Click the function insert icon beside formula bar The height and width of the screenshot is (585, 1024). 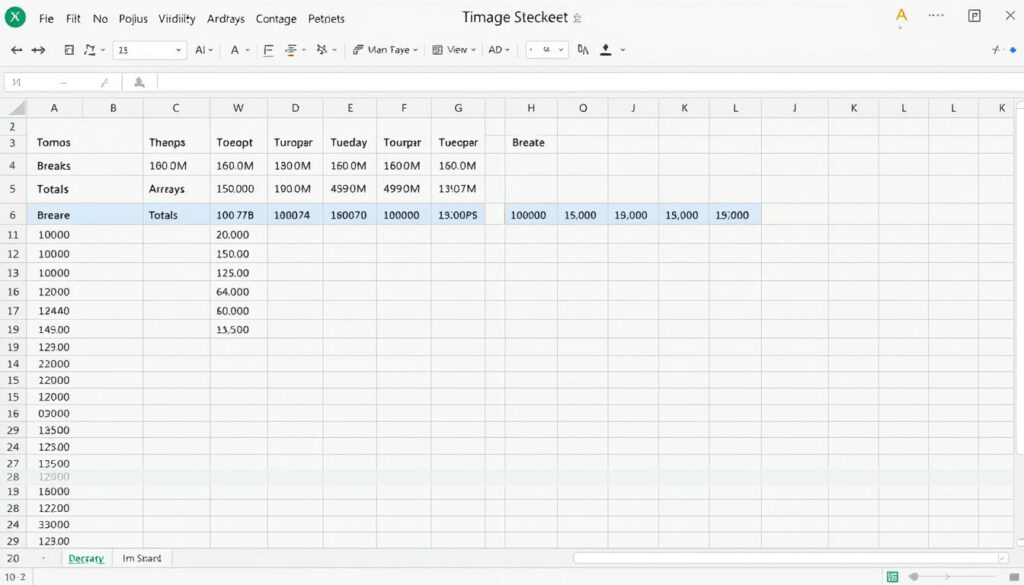[x=139, y=82]
